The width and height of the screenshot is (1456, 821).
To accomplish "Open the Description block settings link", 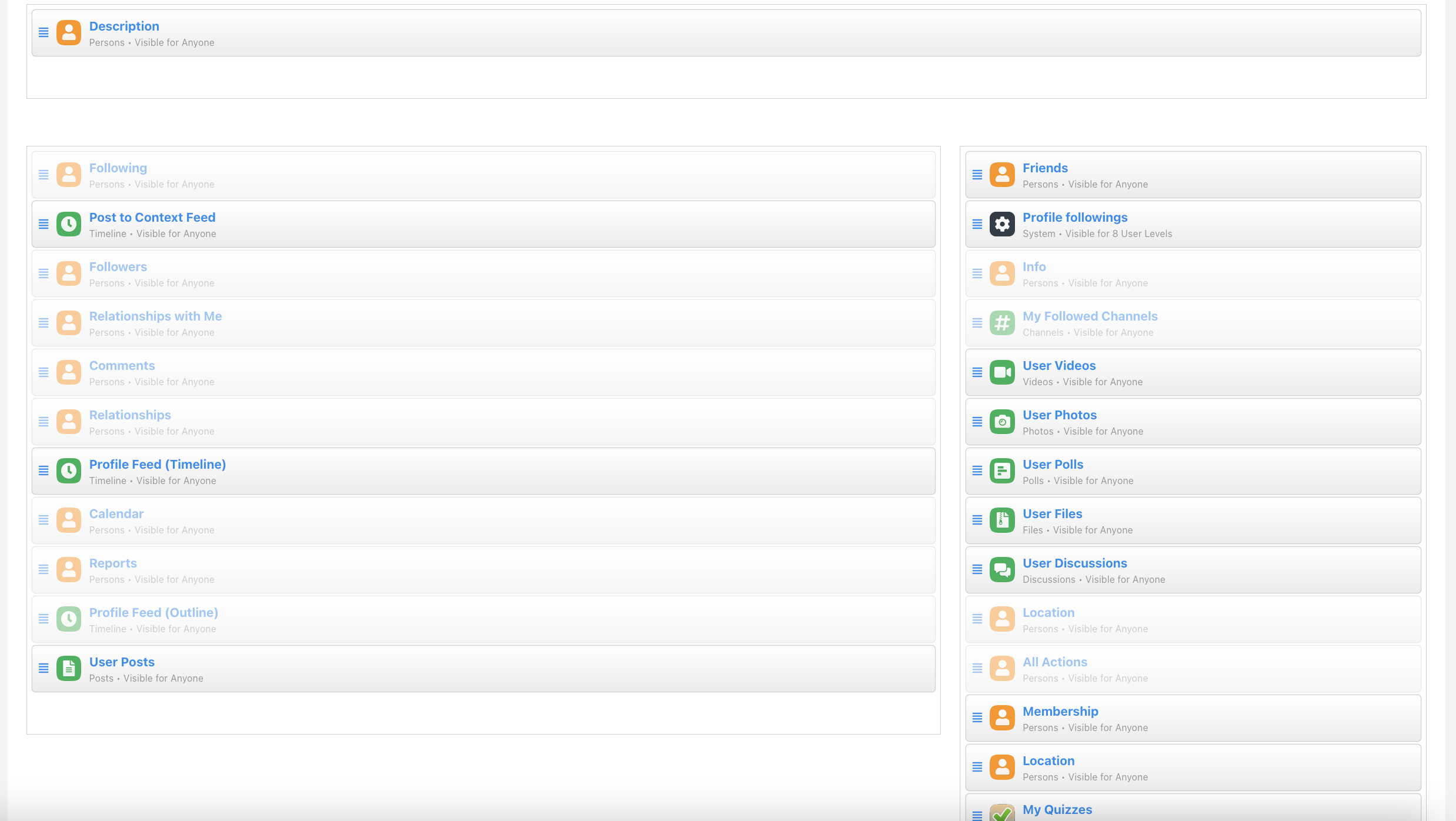I will [x=124, y=26].
